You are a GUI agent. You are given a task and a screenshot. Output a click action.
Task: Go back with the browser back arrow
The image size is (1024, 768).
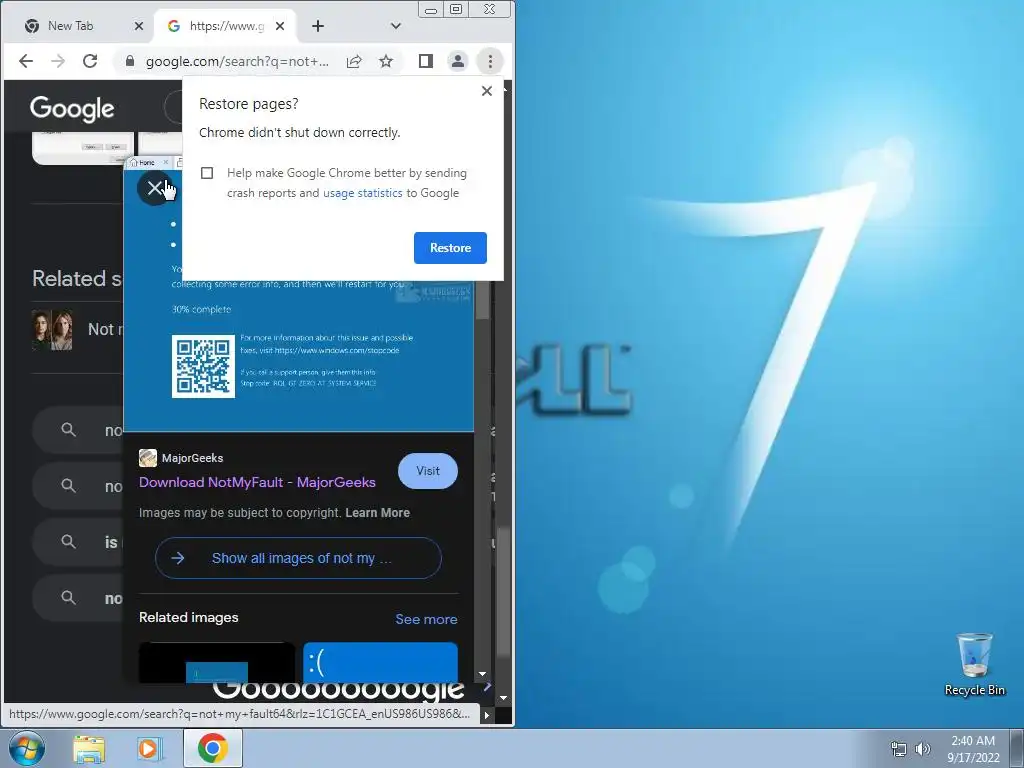click(x=25, y=61)
